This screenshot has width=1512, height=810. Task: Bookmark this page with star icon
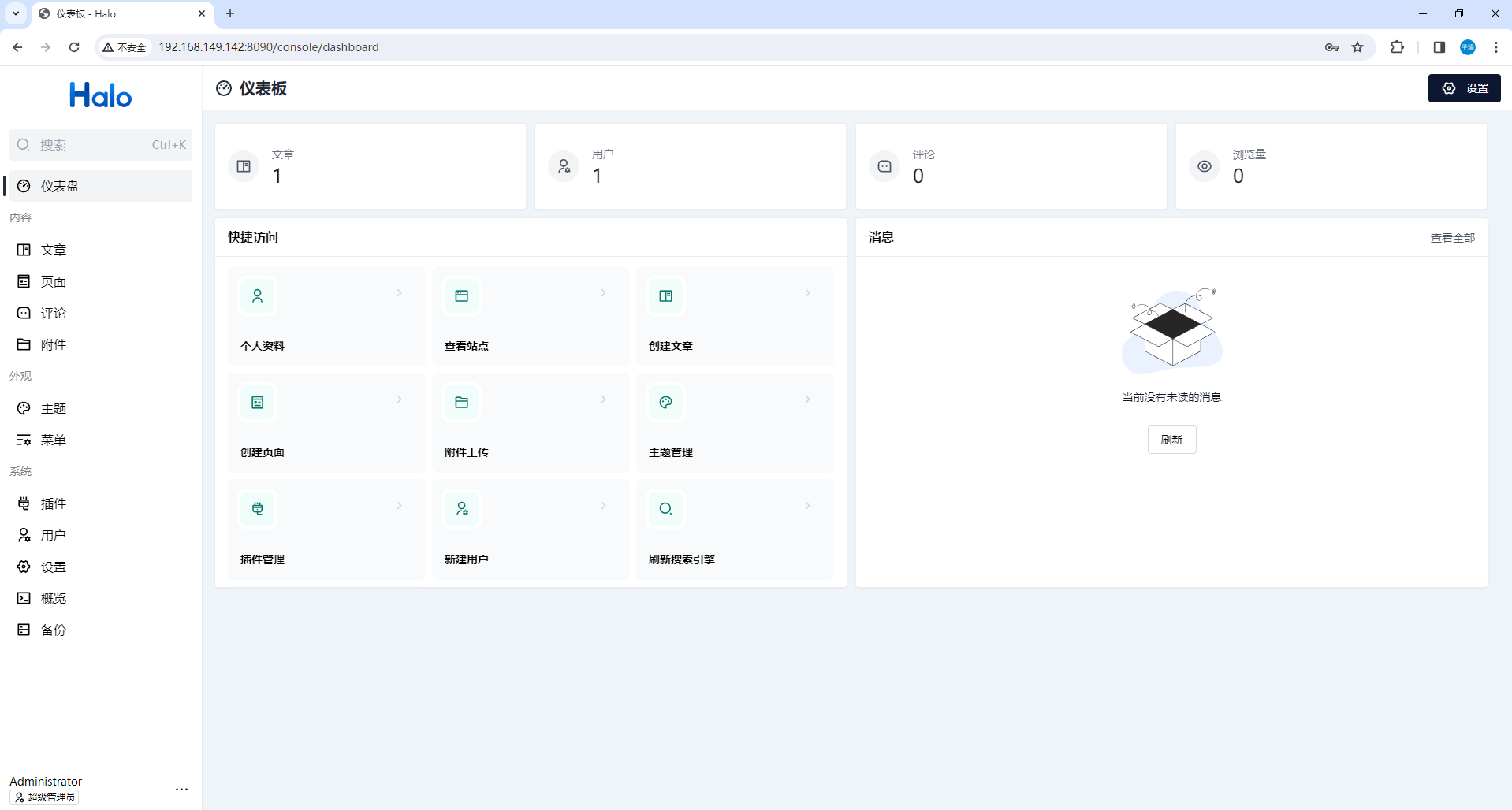(x=1357, y=47)
